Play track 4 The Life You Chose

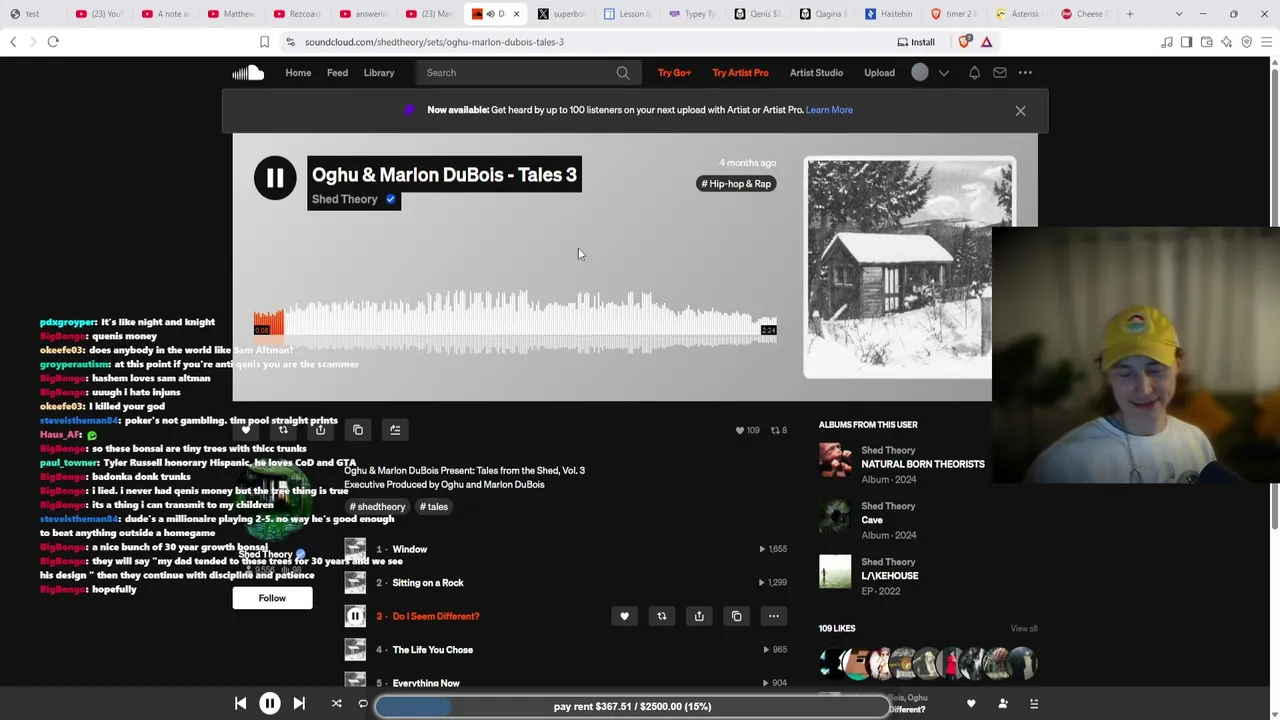tap(433, 650)
